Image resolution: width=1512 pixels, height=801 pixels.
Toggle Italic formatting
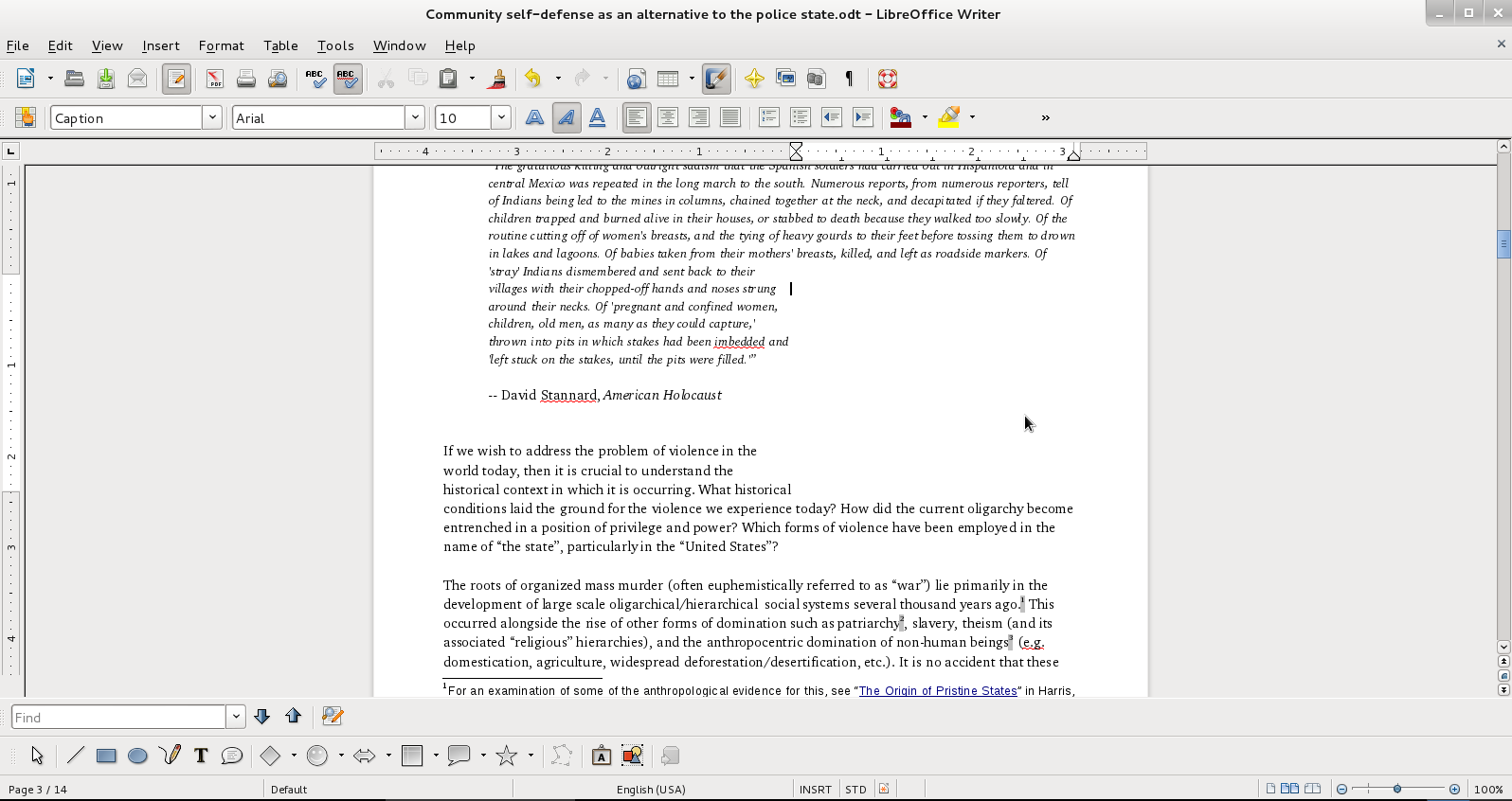pos(567,117)
